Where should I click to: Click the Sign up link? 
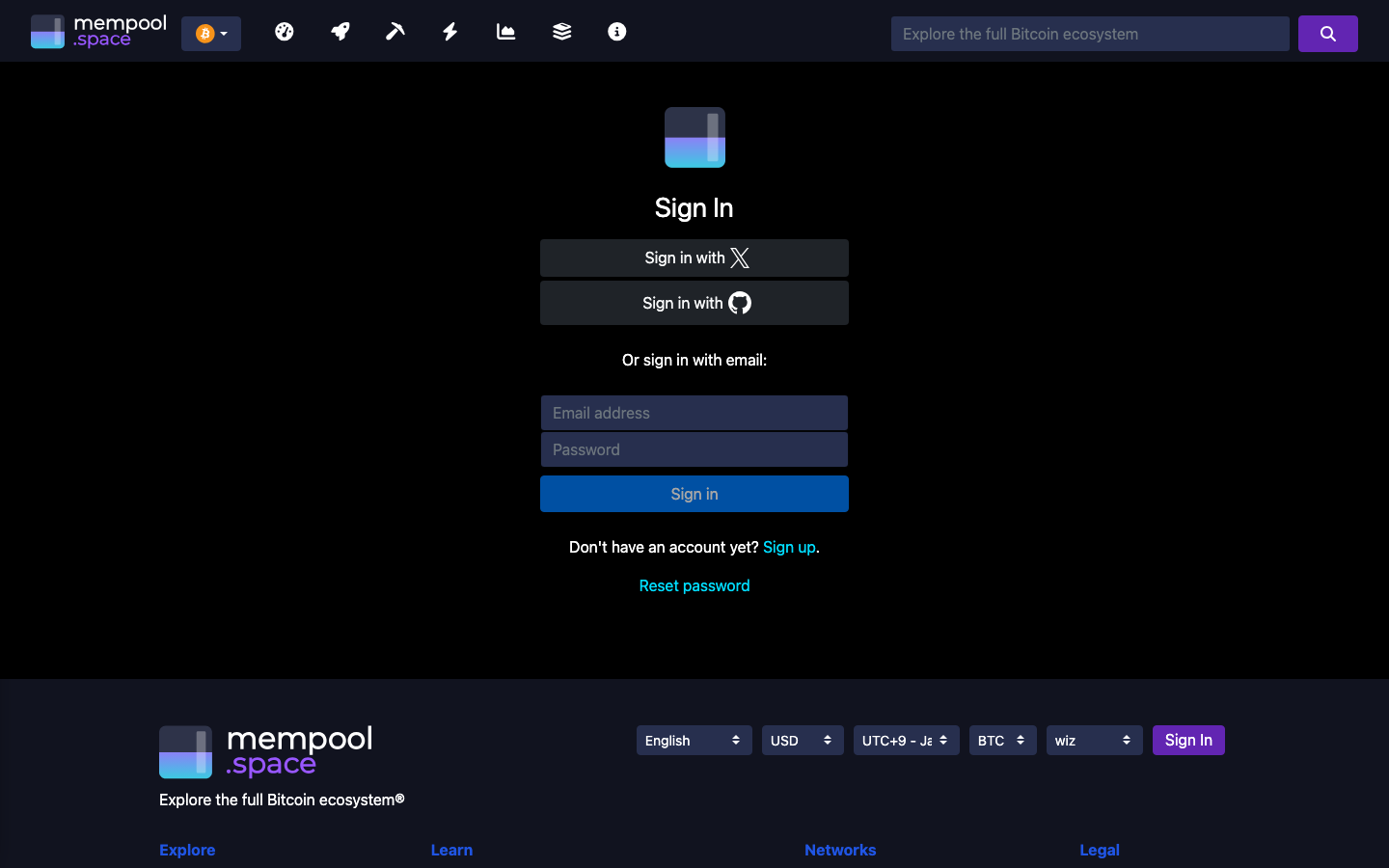tap(789, 547)
